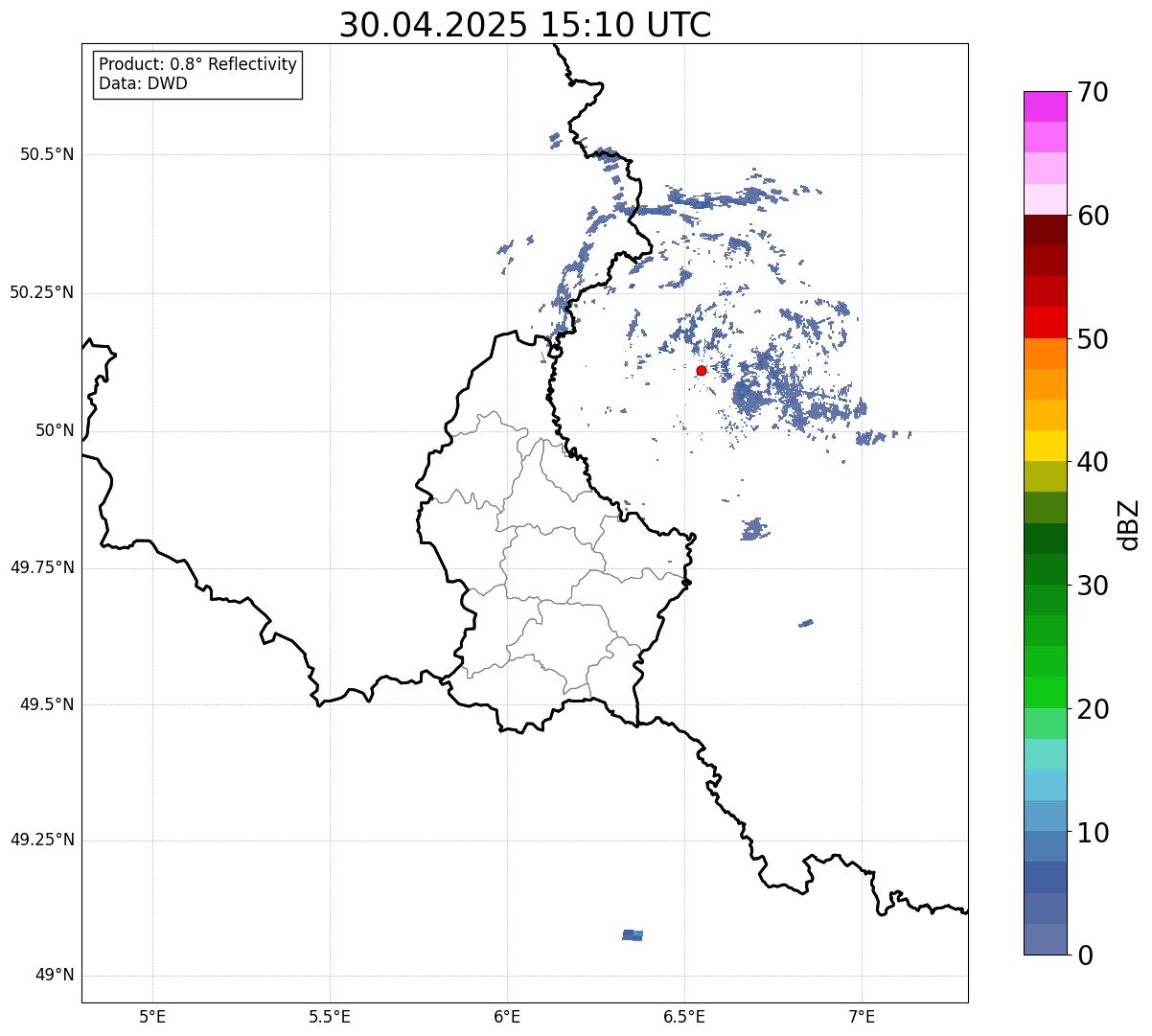1152x1036 pixels.
Task: Click the colorbar tick label 20
Action: (x=1093, y=709)
